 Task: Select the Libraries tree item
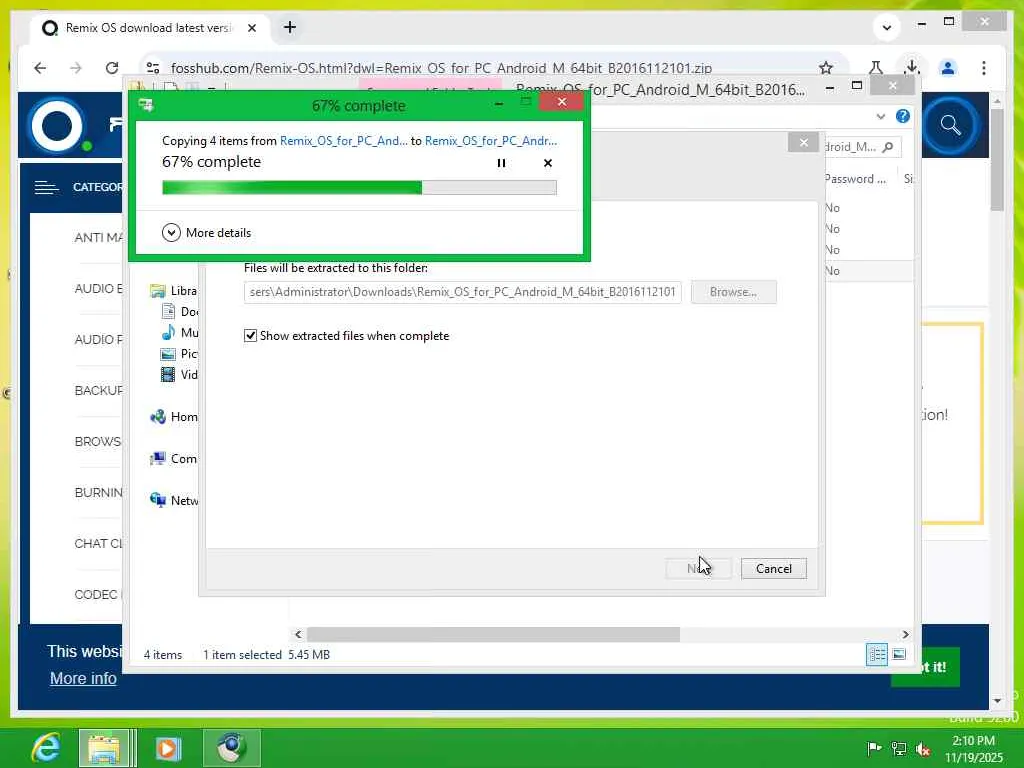pyautogui.click(x=174, y=291)
